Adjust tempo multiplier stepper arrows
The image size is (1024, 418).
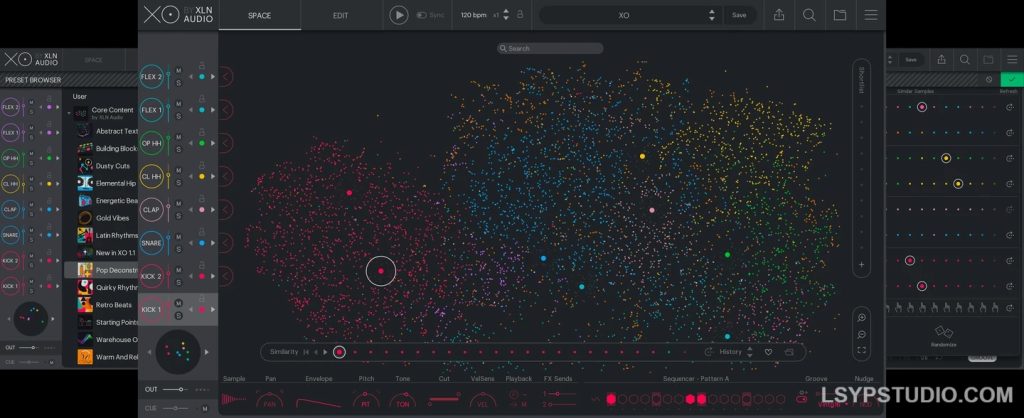click(x=505, y=15)
